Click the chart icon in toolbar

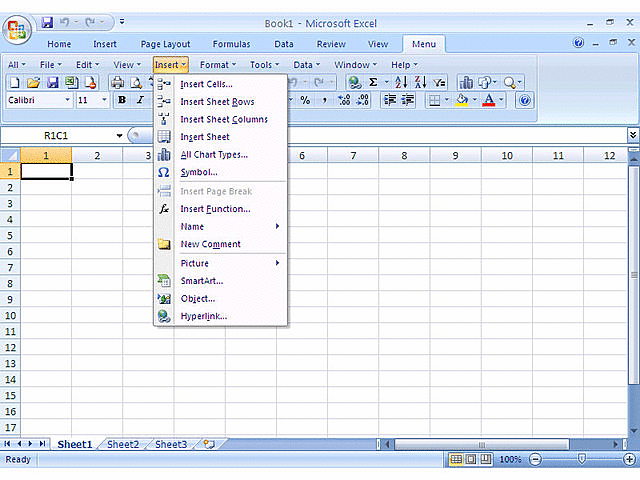[x=466, y=83]
